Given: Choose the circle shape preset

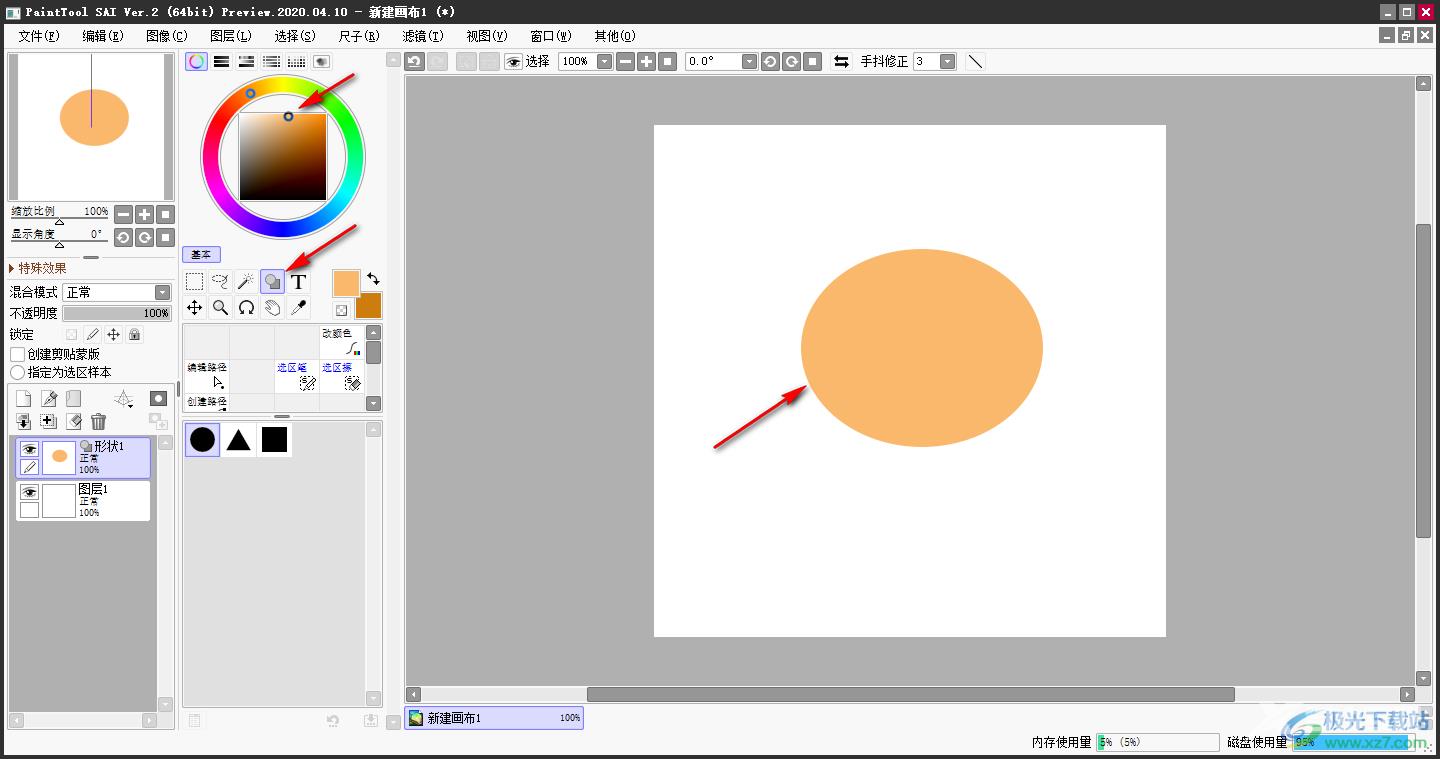Looking at the screenshot, I should point(203,439).
